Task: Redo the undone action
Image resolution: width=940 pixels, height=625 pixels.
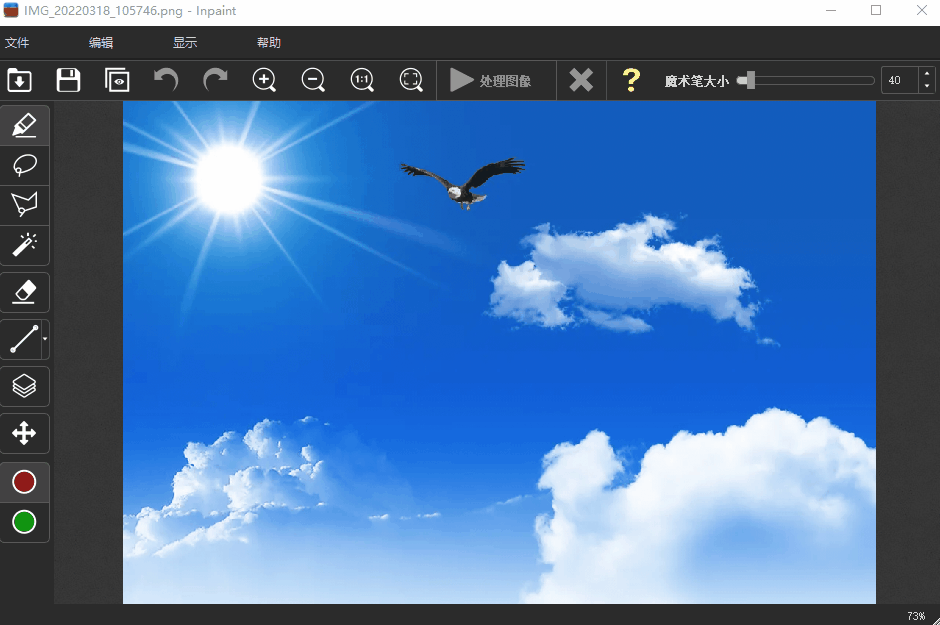Action: [215, 79]
